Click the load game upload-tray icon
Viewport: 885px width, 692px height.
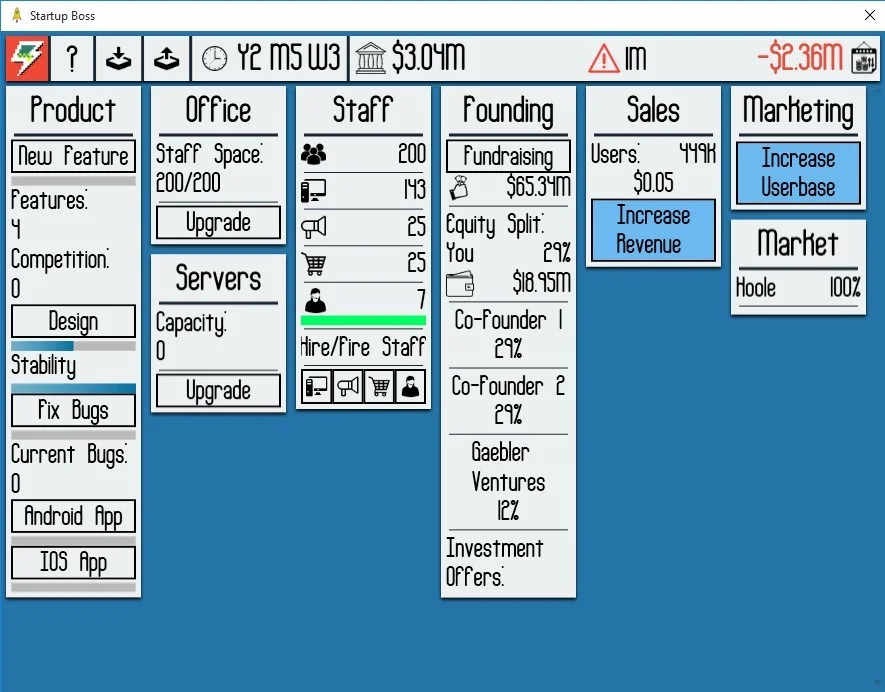[167, 58]
